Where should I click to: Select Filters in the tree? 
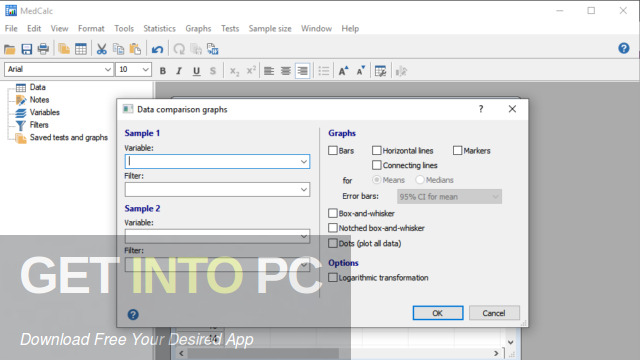point(39,125)
